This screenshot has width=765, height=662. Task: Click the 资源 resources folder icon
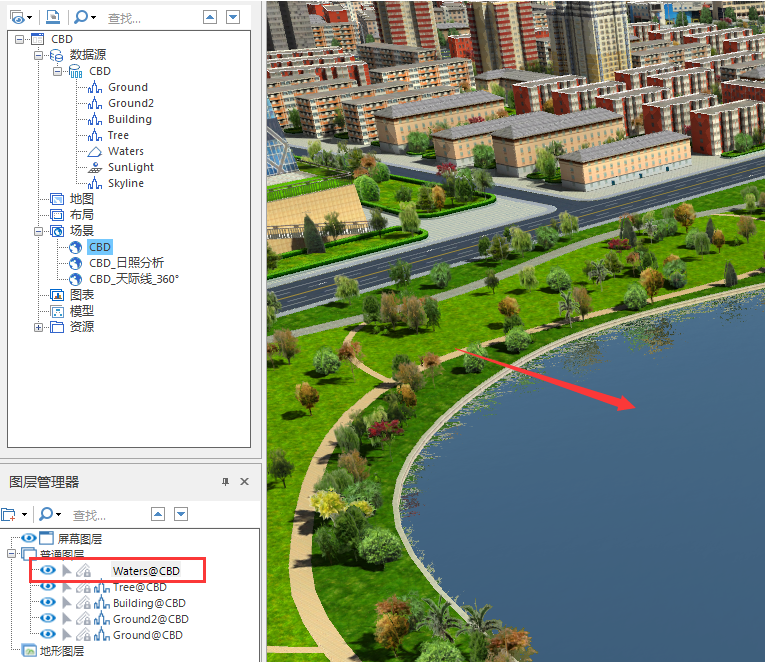click(57, 327)
